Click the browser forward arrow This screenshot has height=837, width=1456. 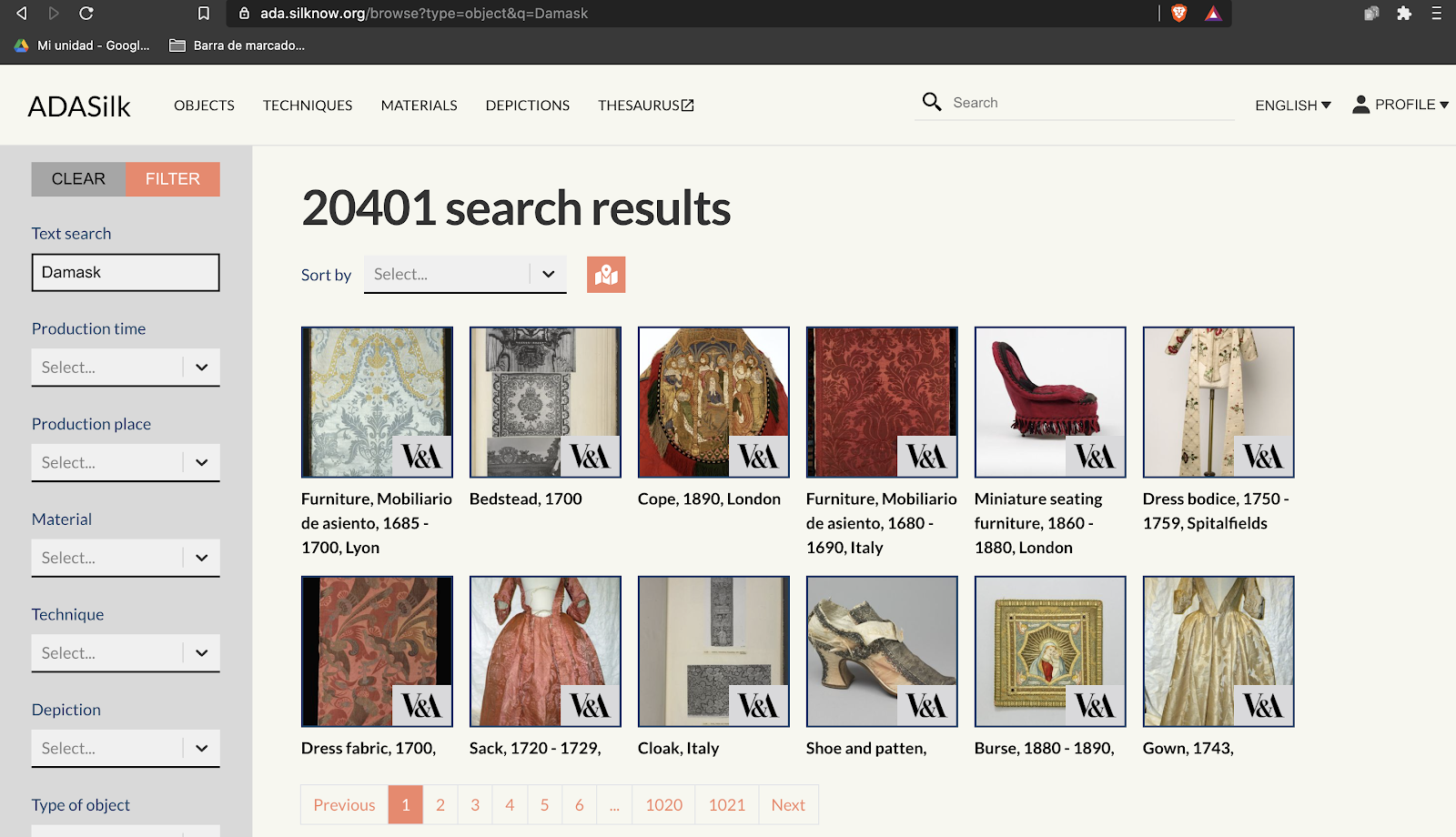click(x=54, y=13)
